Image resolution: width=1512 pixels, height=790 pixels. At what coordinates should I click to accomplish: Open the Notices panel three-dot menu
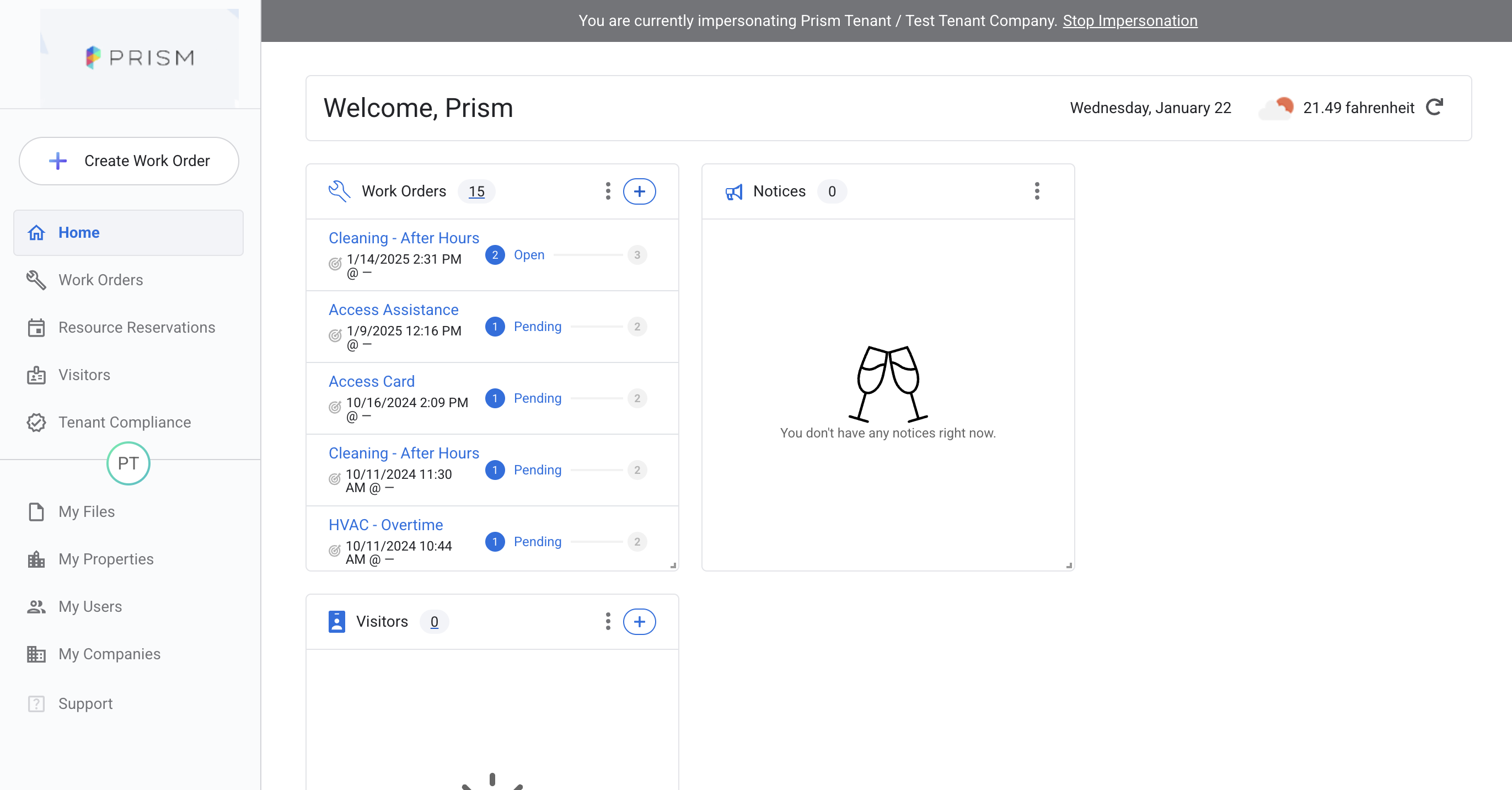[x=1037, y=191]
